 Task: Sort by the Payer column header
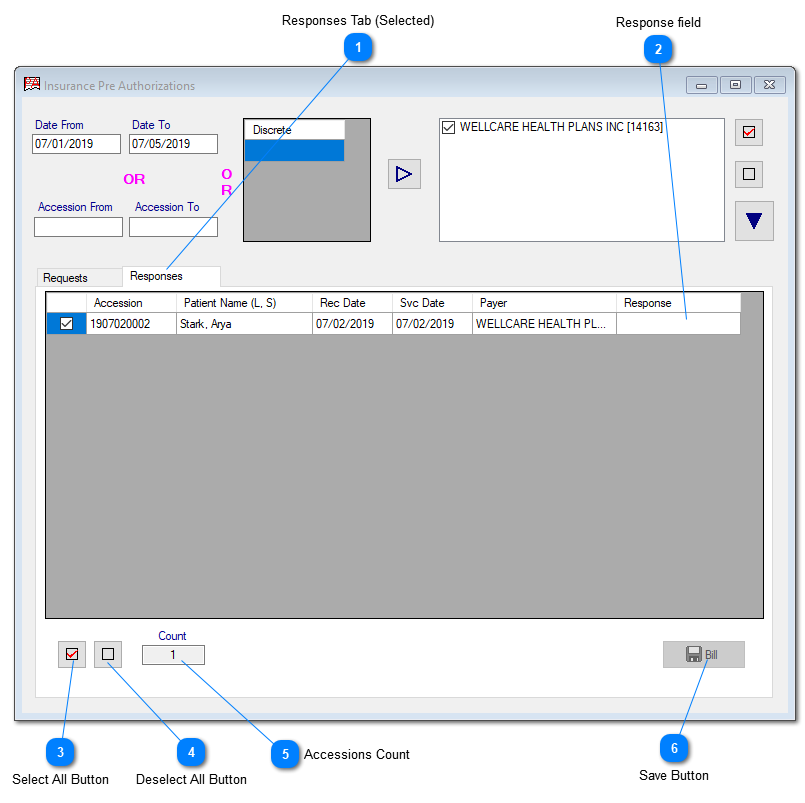[x=543, y=303]
